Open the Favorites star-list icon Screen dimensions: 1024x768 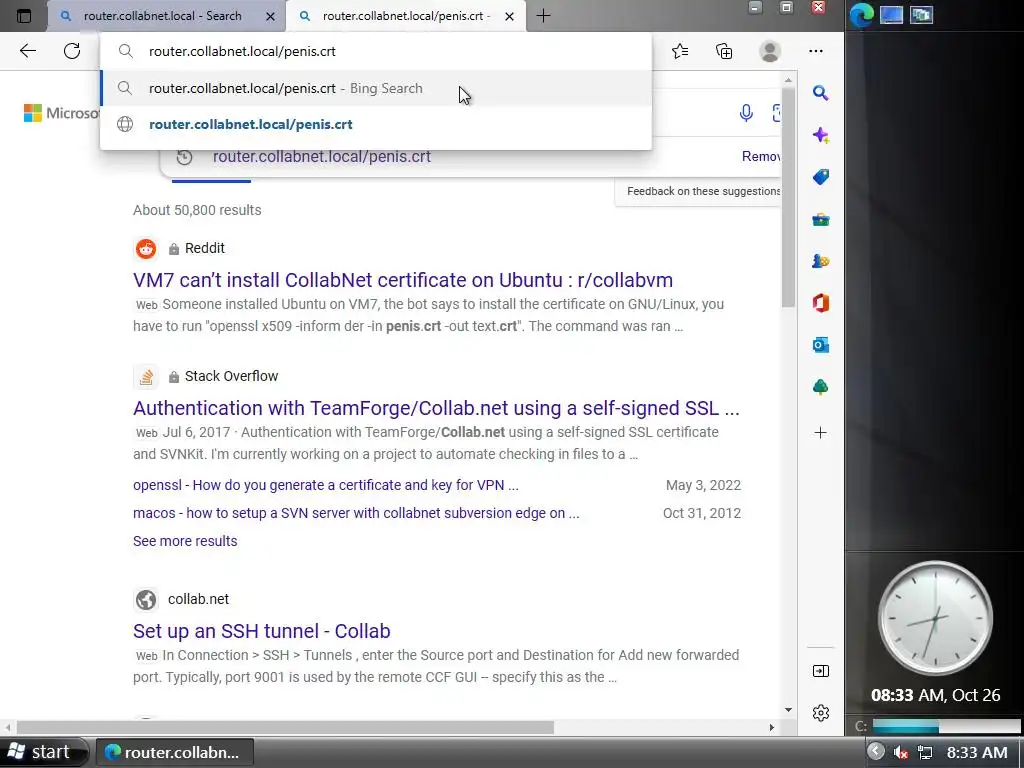point(680,51)
